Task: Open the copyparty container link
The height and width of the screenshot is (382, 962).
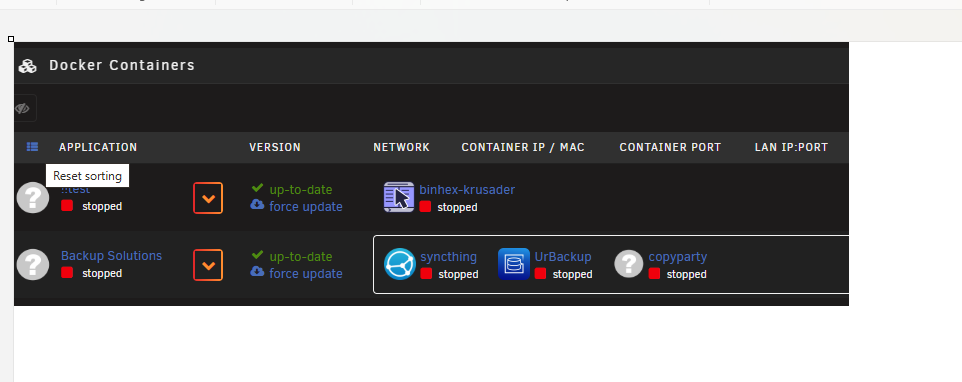Action: coord(677,256)
